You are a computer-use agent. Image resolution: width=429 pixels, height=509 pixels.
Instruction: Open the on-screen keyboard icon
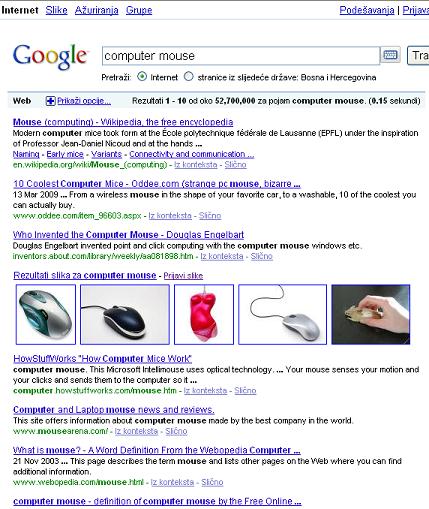390,55
